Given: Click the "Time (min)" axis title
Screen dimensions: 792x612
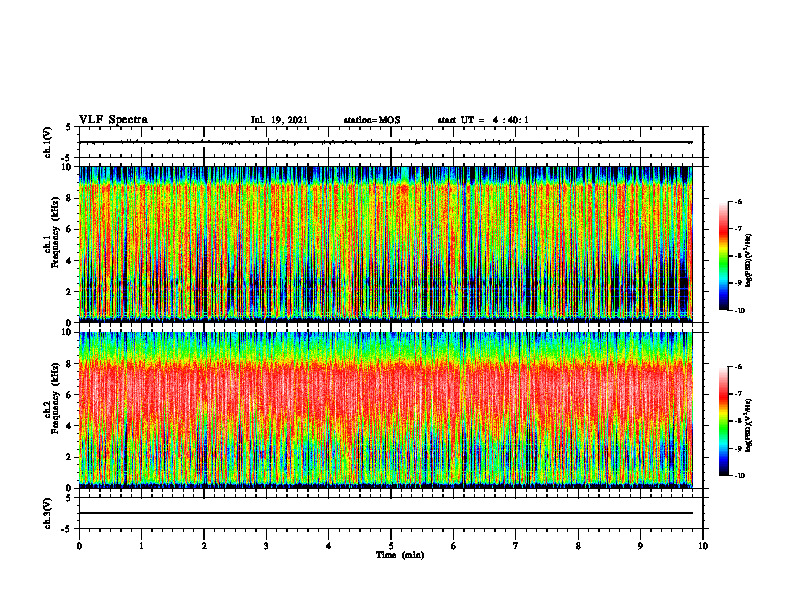Looking at the screenshot, I should tap(400, 555).
